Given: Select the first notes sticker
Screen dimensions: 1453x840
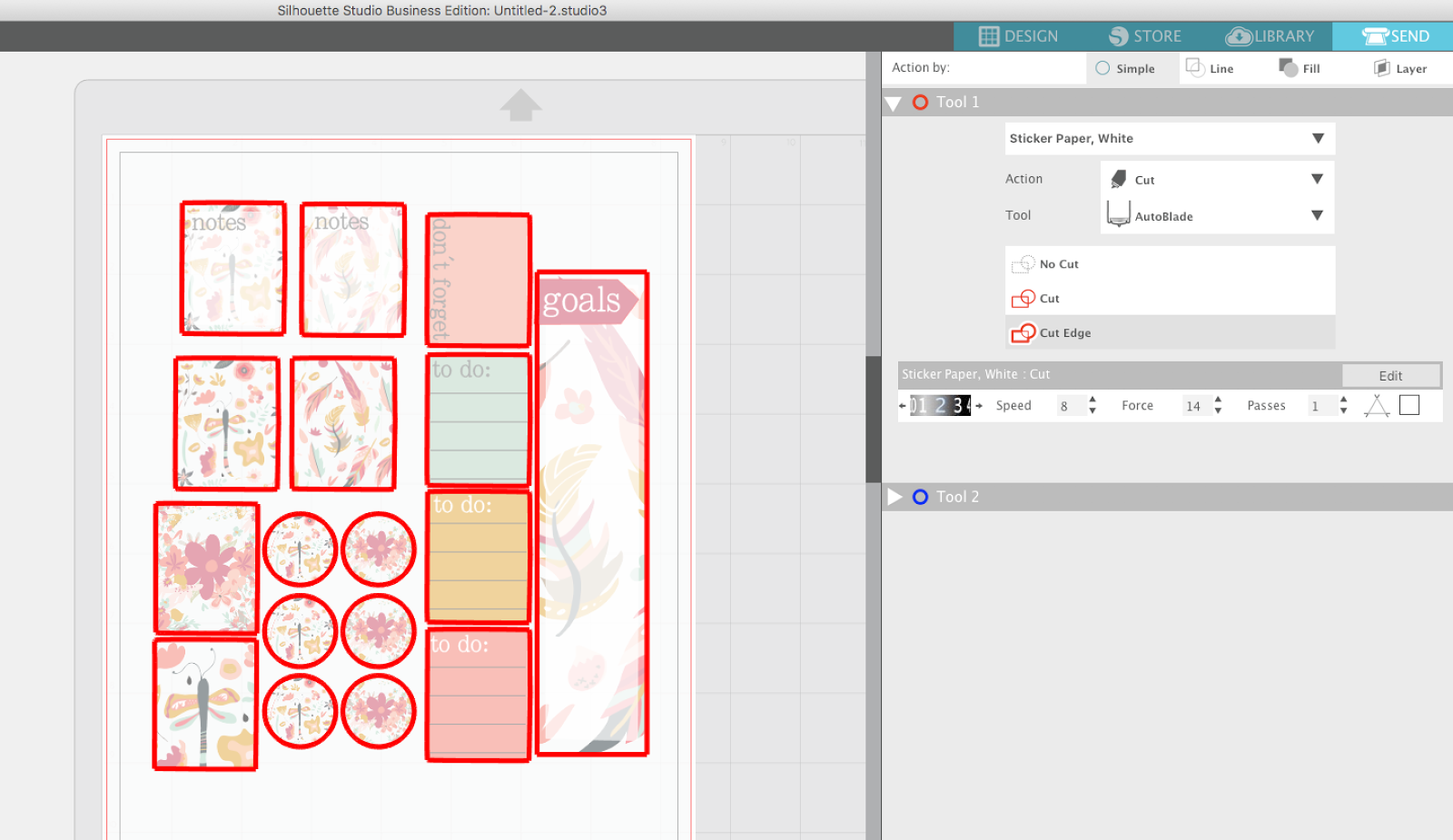Looking at the screenshot, I should point(233,269).
